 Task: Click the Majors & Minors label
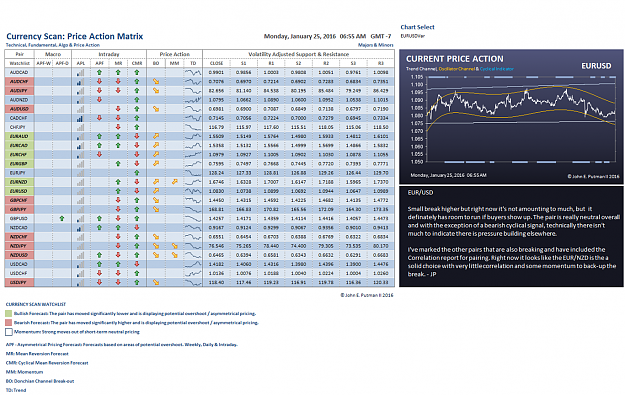pos(375,45)
